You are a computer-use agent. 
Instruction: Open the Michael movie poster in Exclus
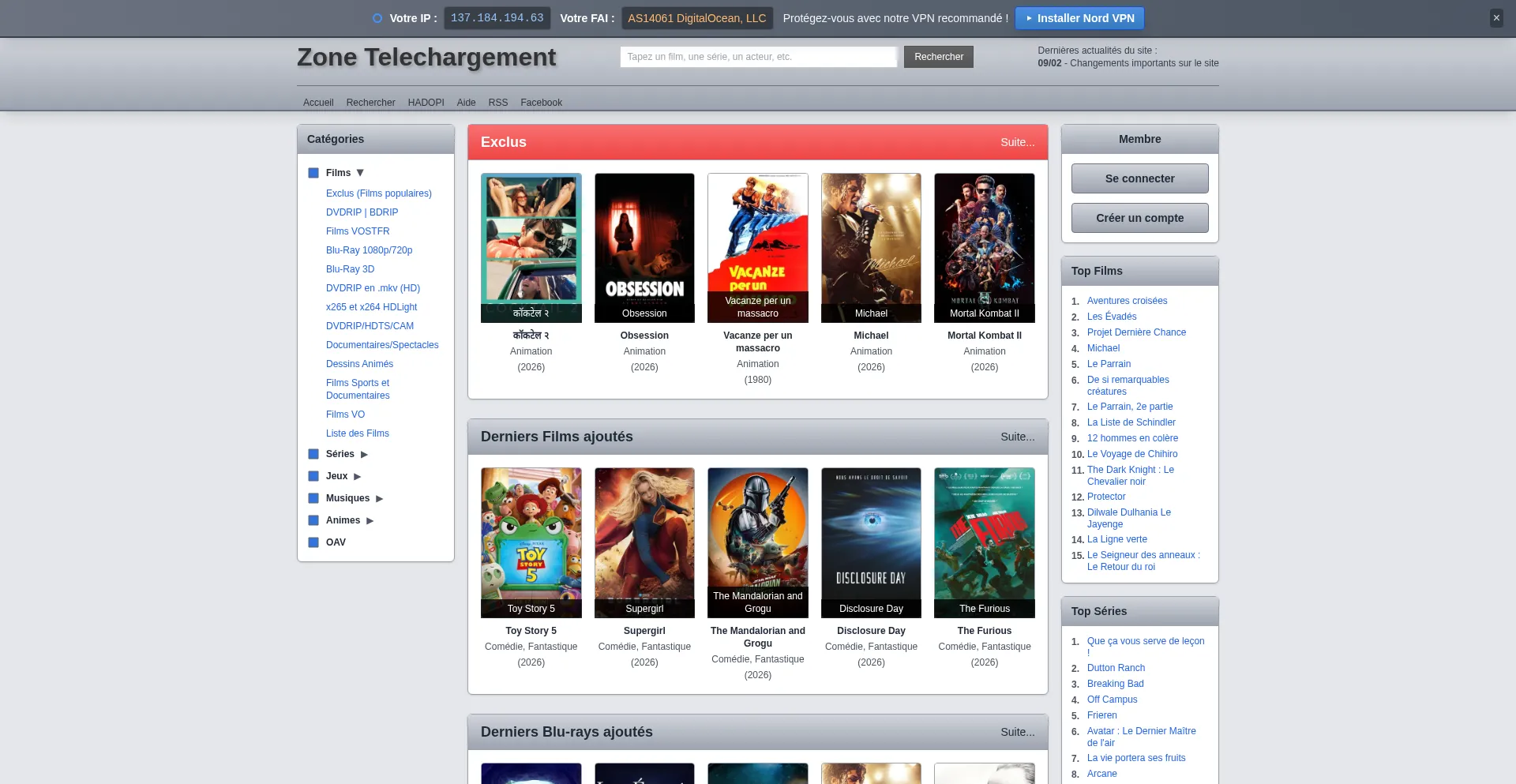pyautogui.click(x=871, y=248)
